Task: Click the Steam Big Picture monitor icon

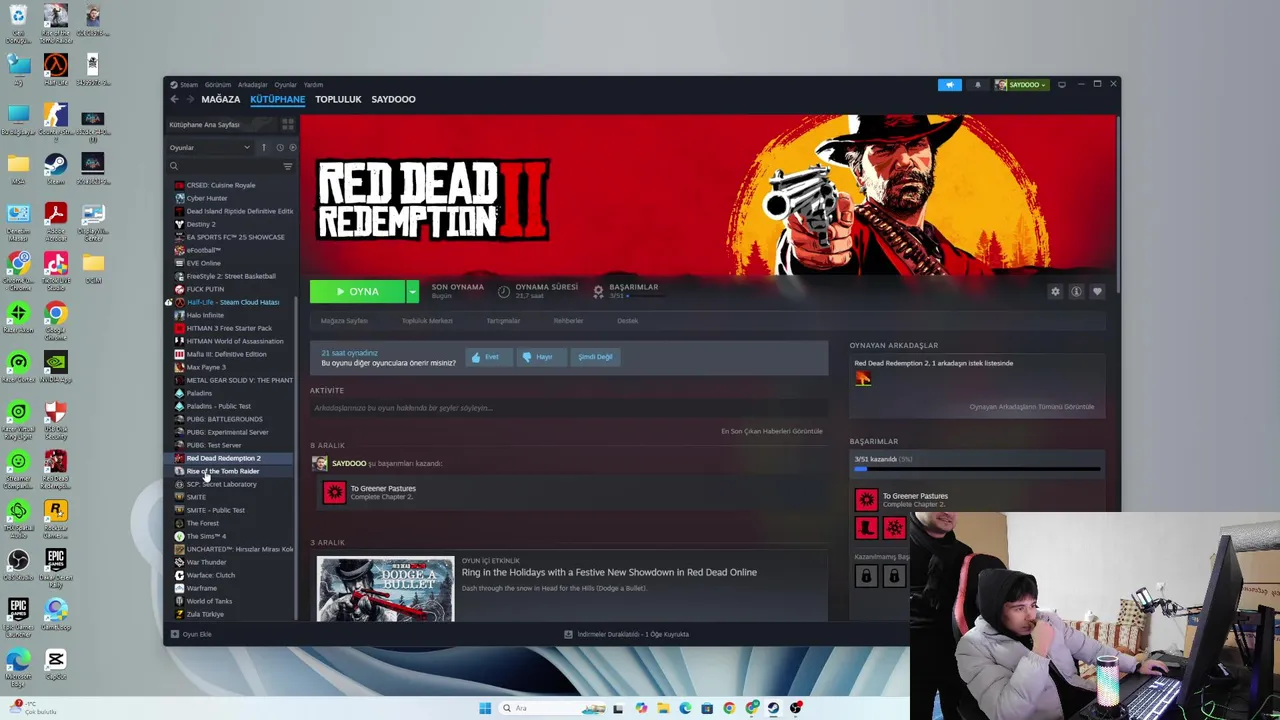Action: point(1062,85)
